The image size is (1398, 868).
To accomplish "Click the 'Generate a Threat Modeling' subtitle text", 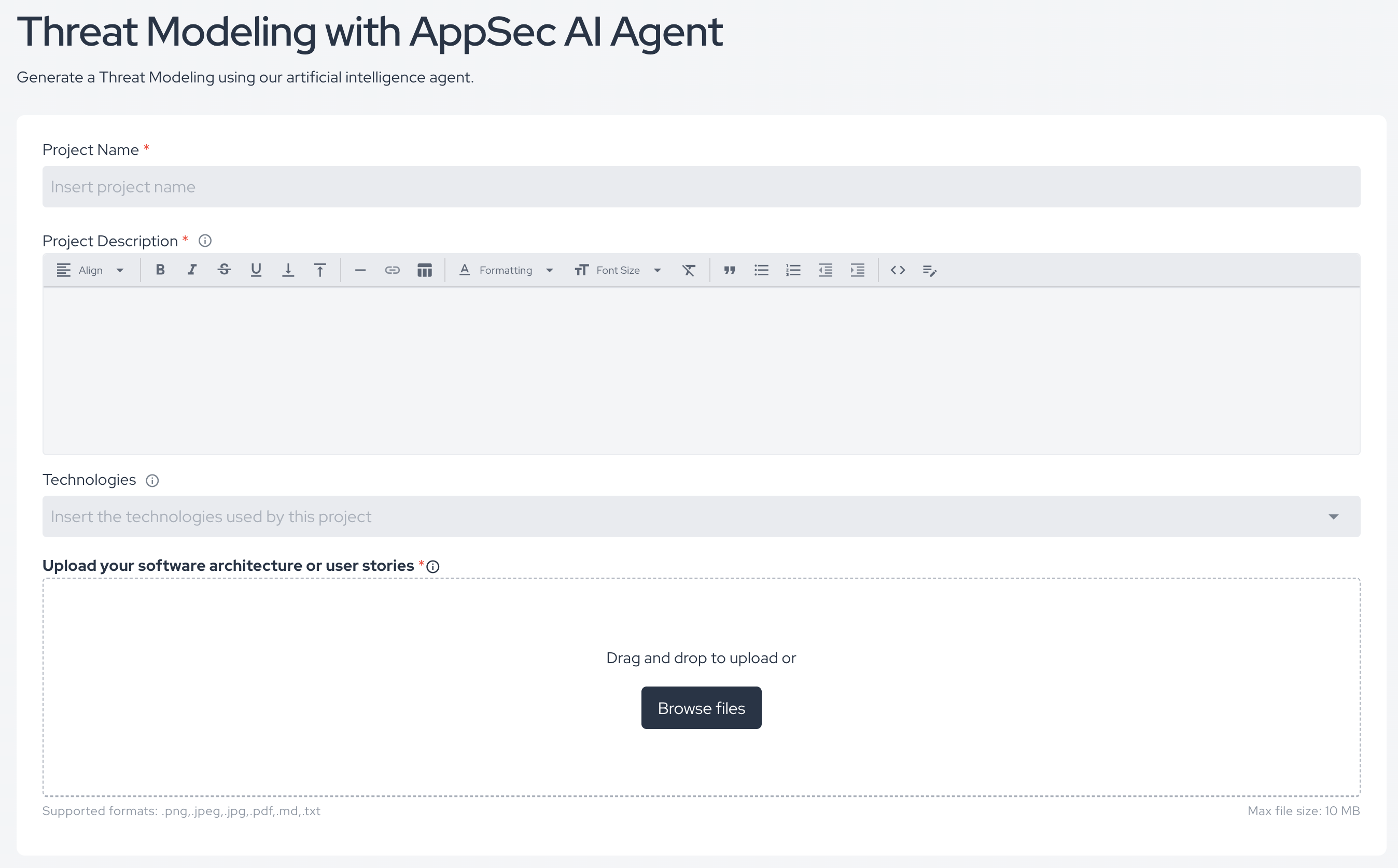I will click(x=245, y=77).
